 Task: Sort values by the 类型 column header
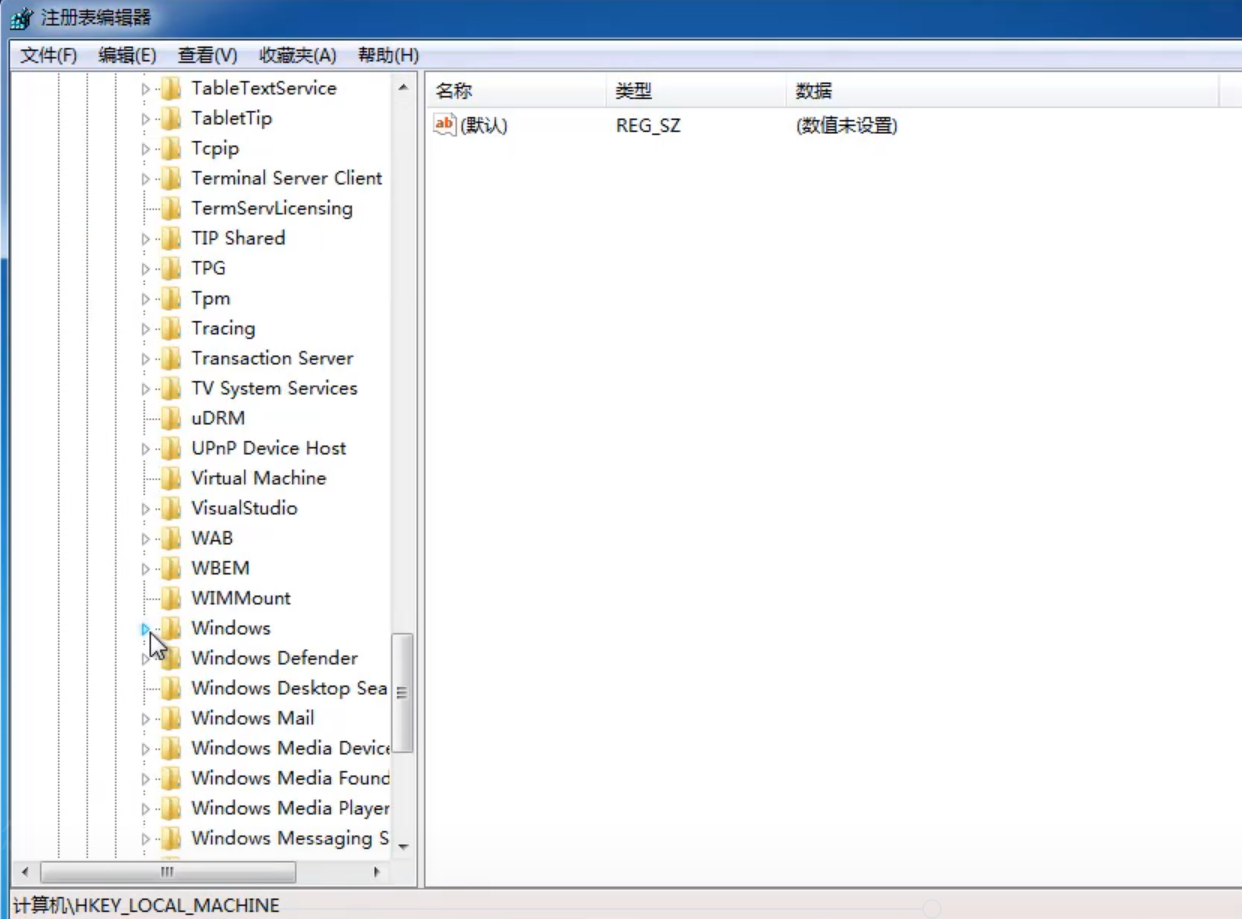click(x=632, y=90)
